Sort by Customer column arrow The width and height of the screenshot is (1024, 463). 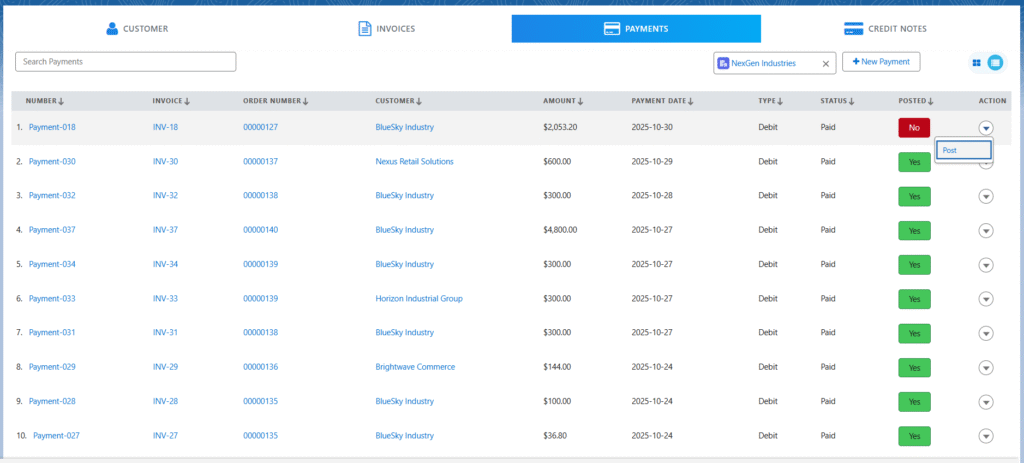tap(419, 101)
